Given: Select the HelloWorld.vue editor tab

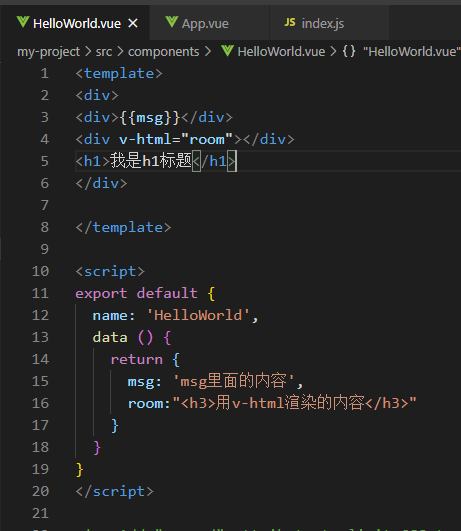Looking at the screenshot, I should (75, 23).
